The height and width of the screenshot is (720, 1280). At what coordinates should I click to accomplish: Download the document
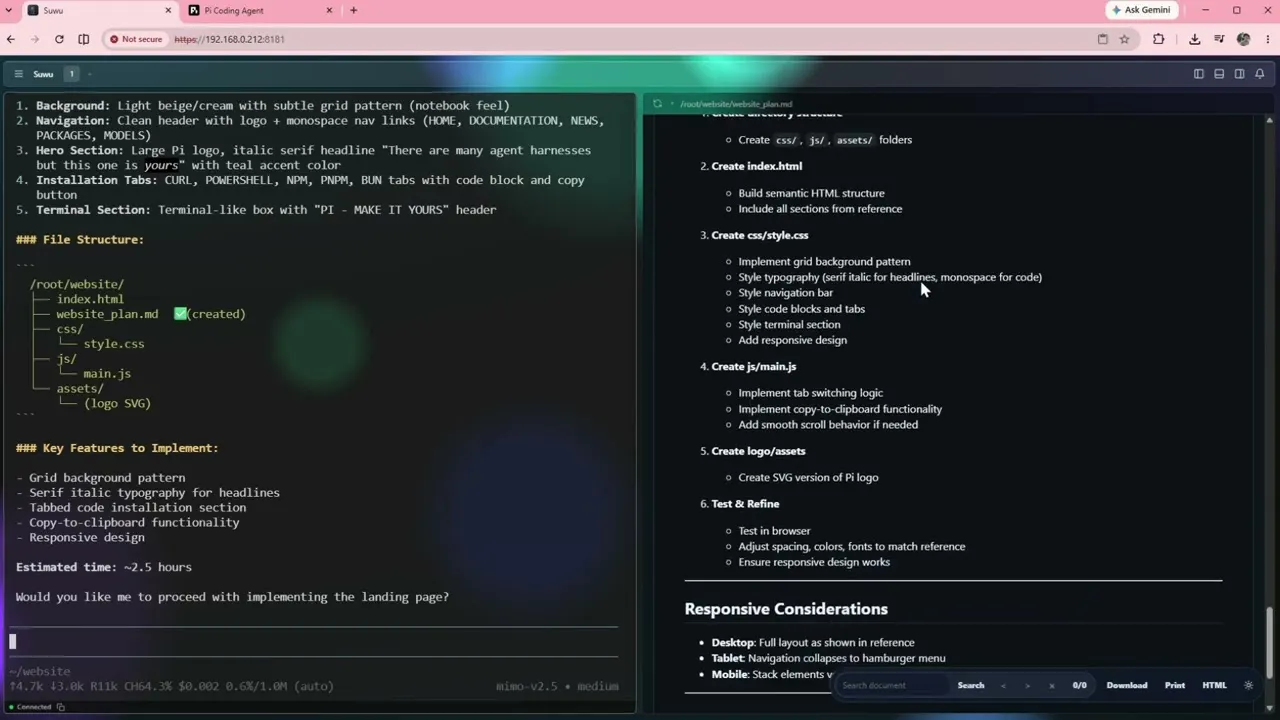(x=1127, y=685)
